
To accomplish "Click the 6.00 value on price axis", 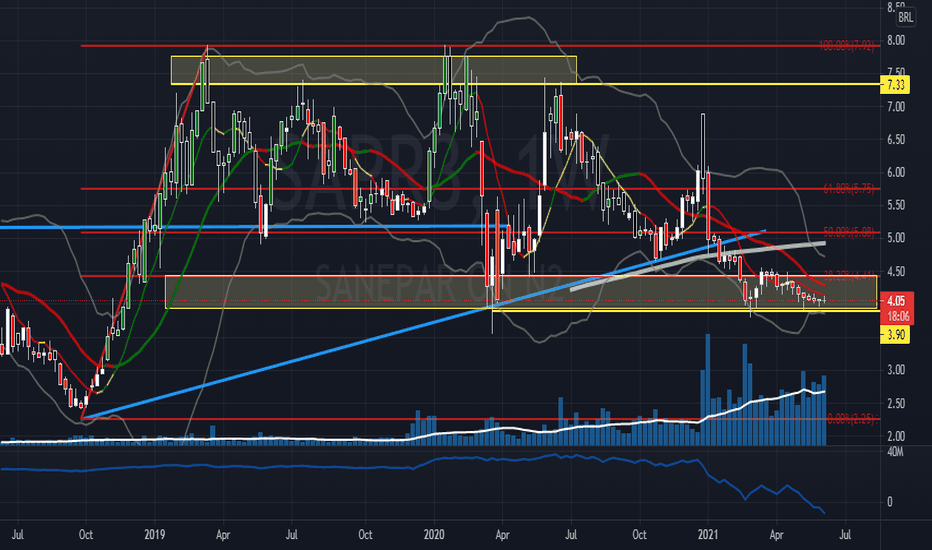I will [896, 172].
